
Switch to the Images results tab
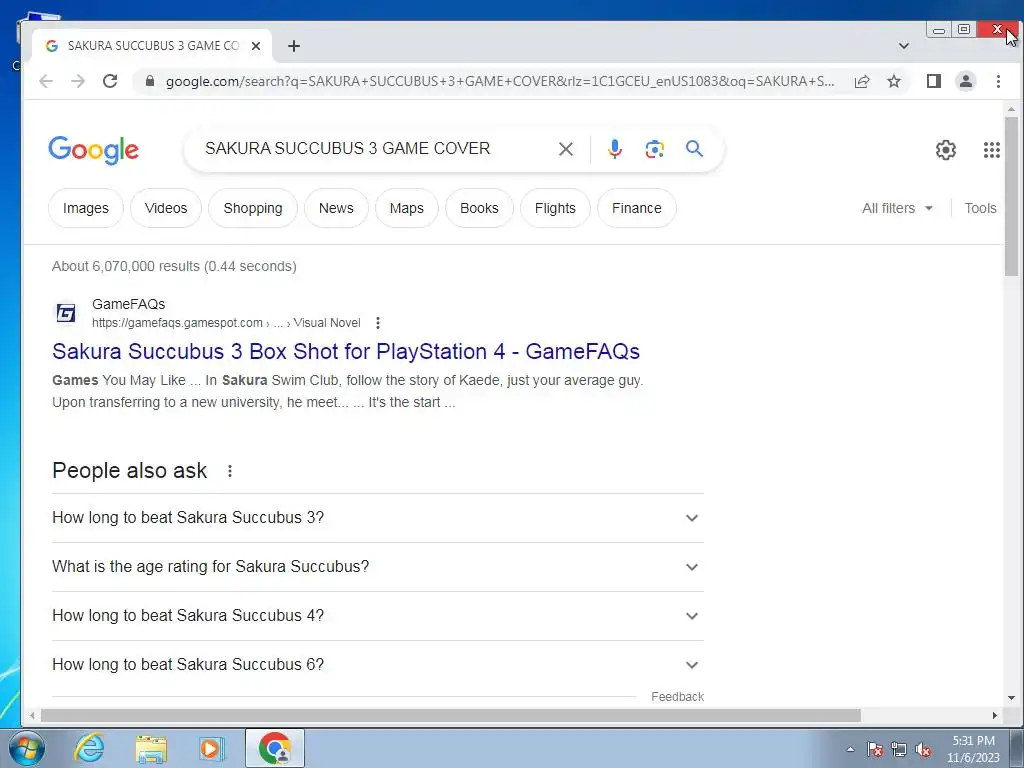coord(86,208)
